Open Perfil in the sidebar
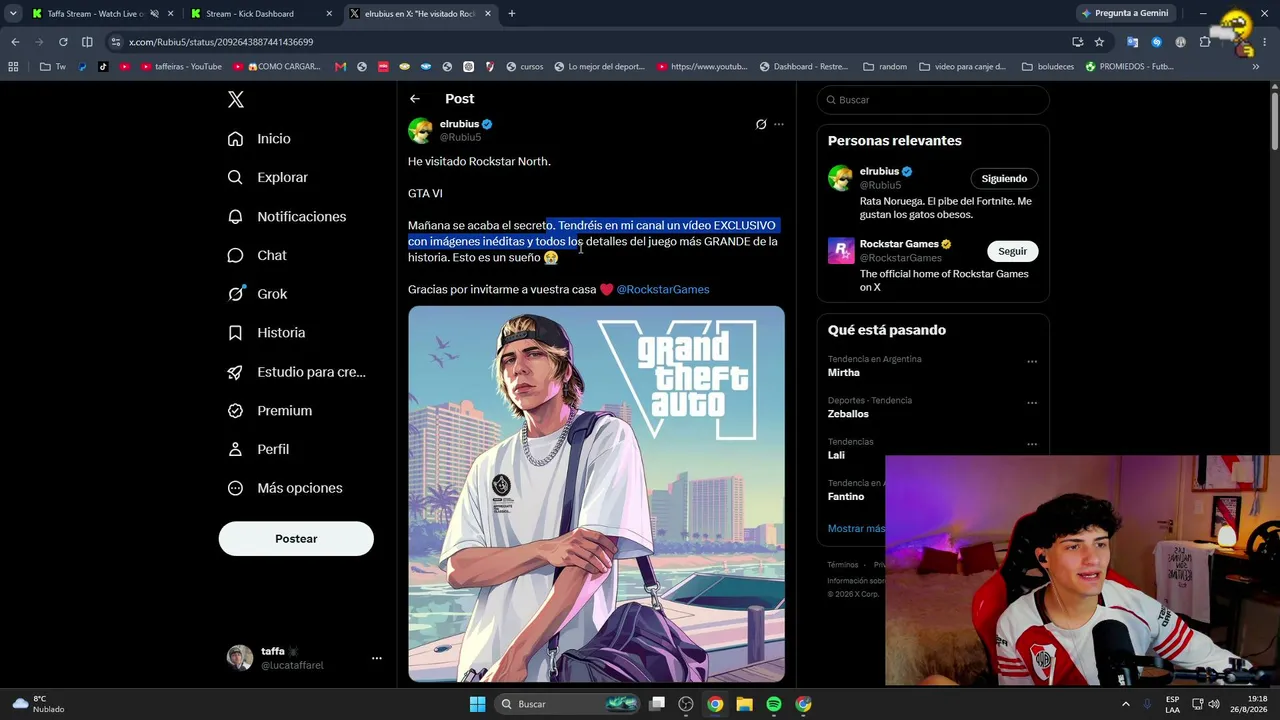The image size is (1280, 720). [x=258, y=450]
